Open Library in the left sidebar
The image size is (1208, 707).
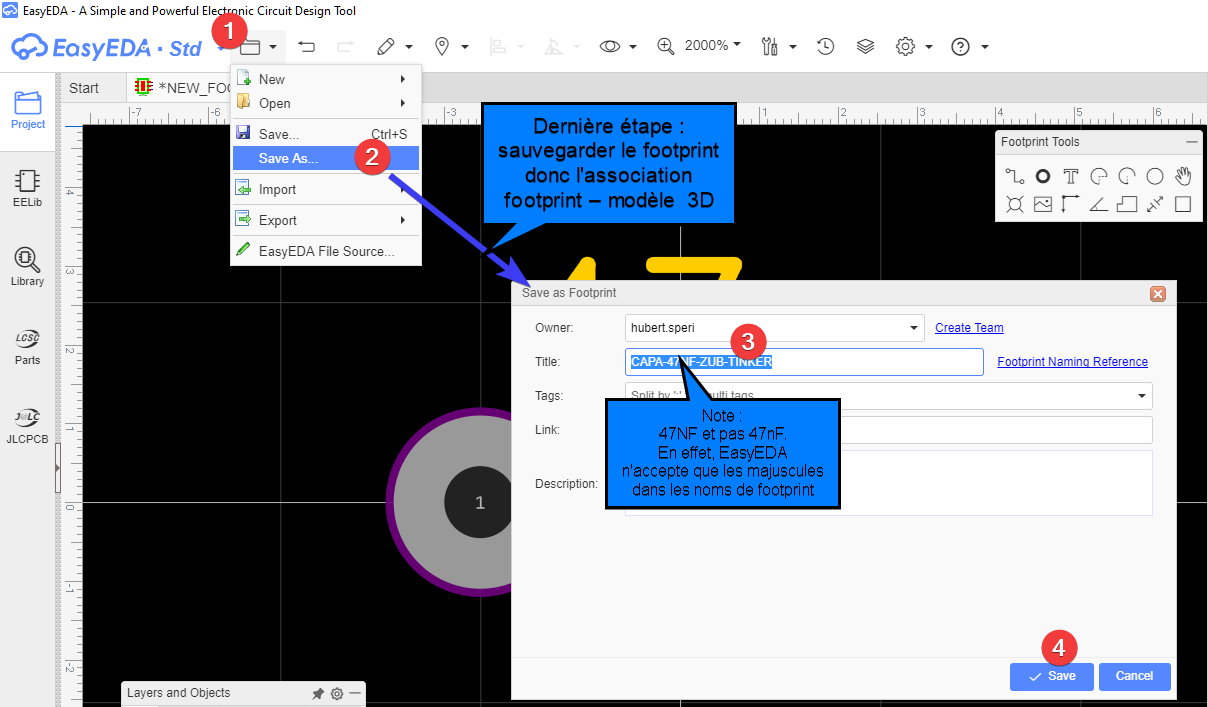[x=28, y=266]
